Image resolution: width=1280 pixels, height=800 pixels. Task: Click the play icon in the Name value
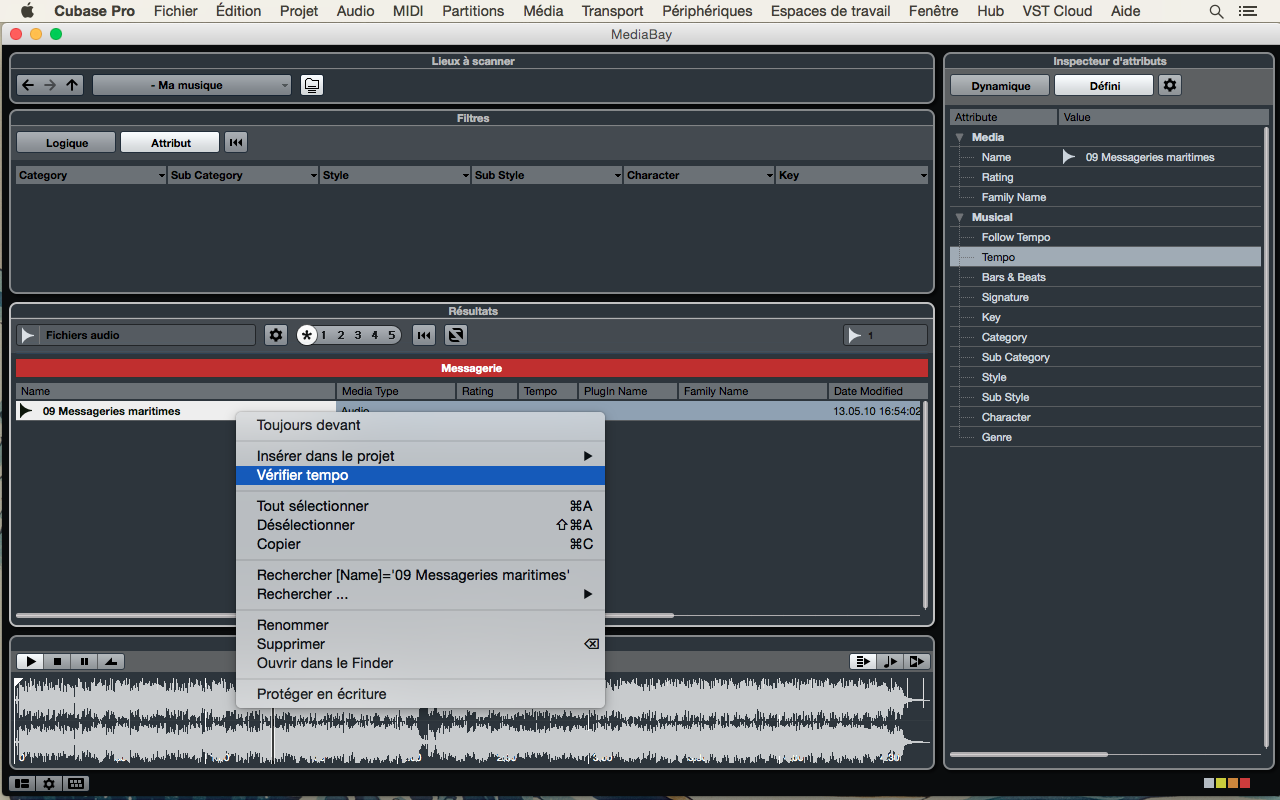pyautogui.click(x=1069, y=157)
